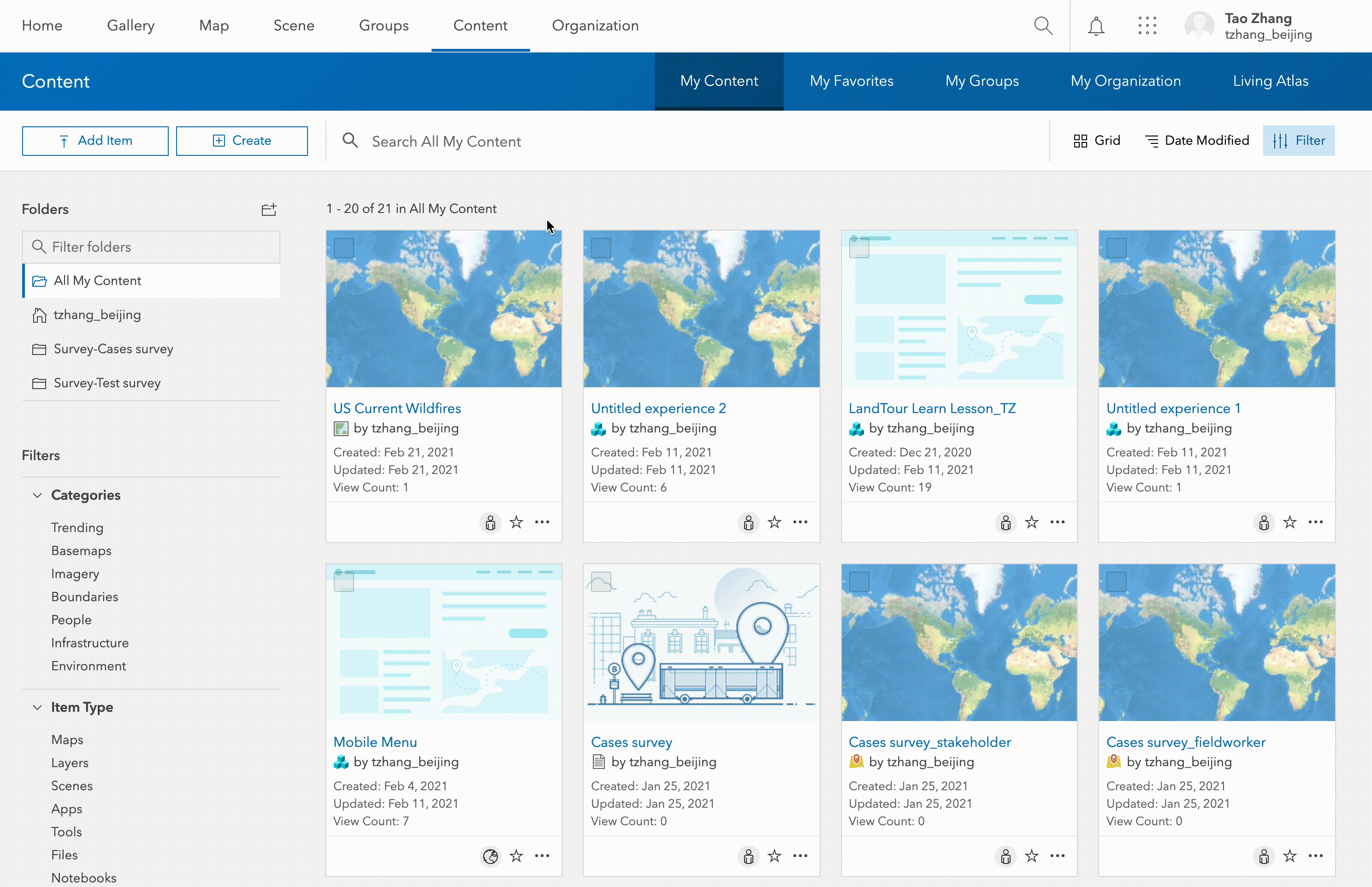Screen dimensions: 1372x887
Task: Collapse the Item Type filter section
Action: coord(37,707)
